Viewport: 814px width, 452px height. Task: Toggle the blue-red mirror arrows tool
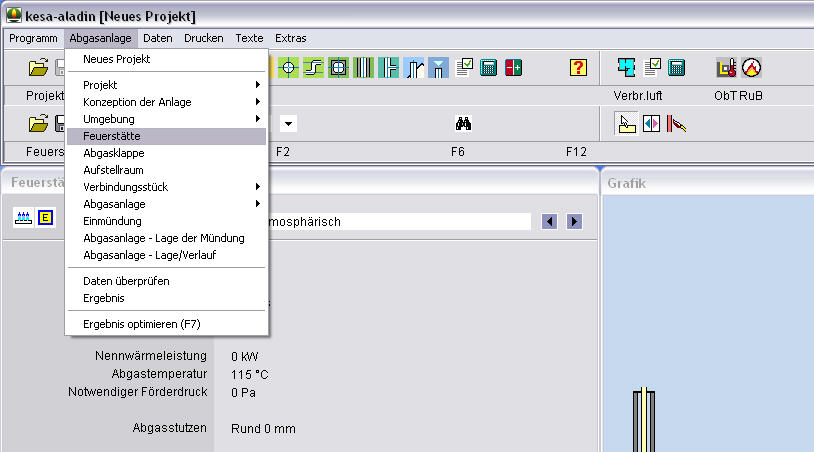click(x=652, y=124)
